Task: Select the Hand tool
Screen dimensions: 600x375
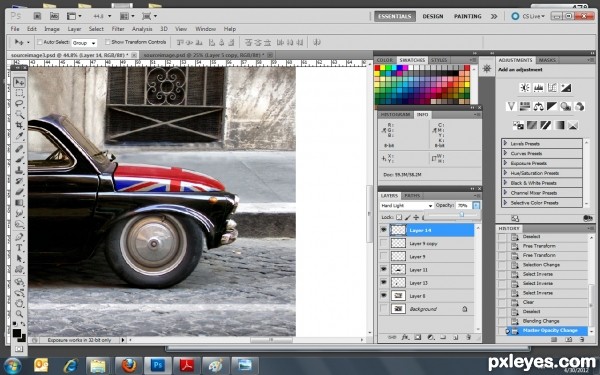Action: pyautogui.click(x=19, y=303)
